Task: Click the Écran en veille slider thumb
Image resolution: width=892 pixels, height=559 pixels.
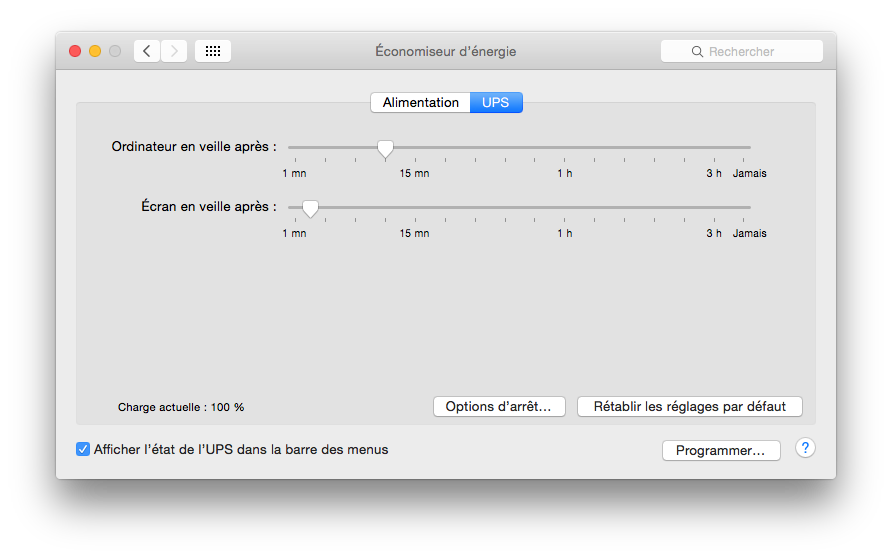Action: tap(310, 209)
